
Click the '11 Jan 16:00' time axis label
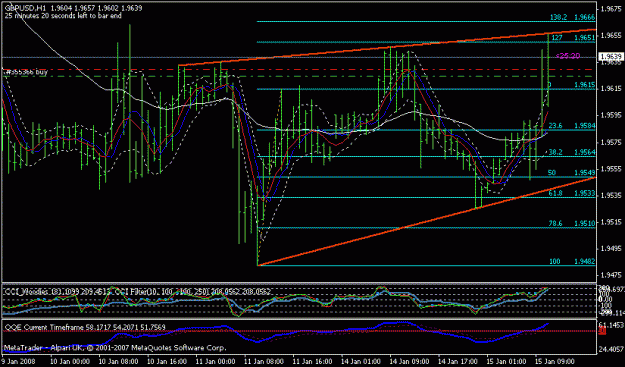pyautogui.click(x=312, y=361)
